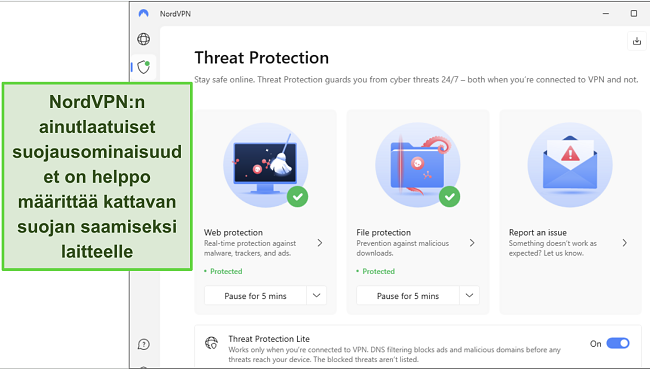Toggle Threat Protection Lite switch off
The height and width of the screenshot is (369, 650).
(x=618, y=343)
